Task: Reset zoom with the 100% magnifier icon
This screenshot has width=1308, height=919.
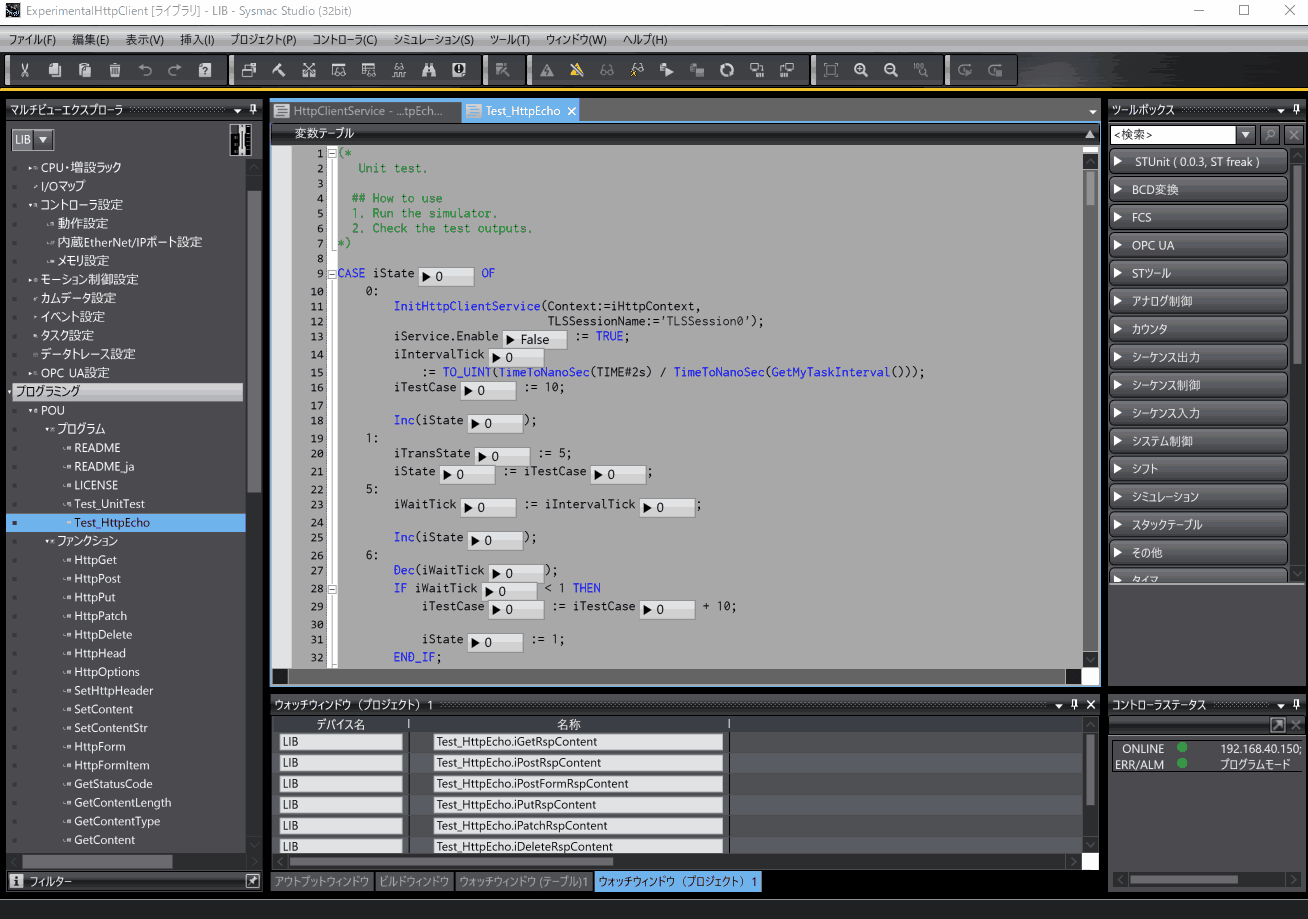Action: click(921, 70)
